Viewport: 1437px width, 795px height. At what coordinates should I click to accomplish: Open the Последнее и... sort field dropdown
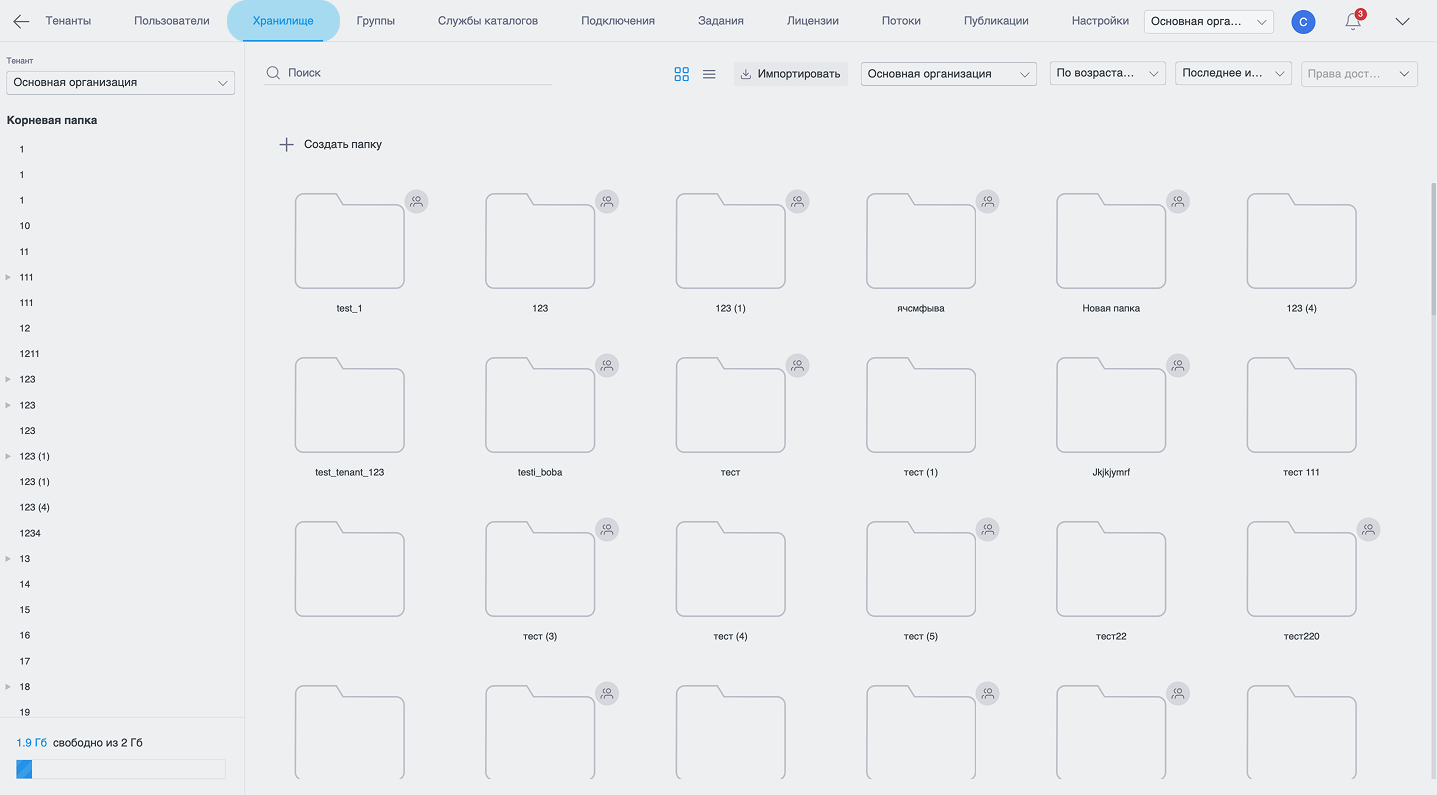tap(1233, 74)
